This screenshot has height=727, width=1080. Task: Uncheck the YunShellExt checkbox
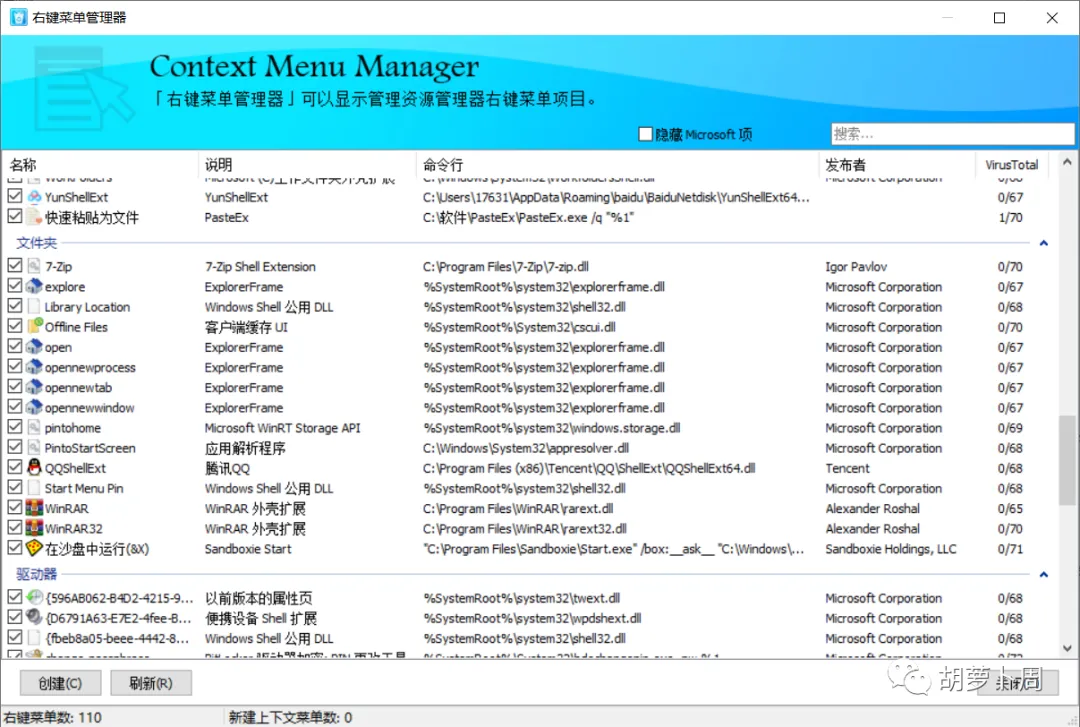tap(14, 196)
